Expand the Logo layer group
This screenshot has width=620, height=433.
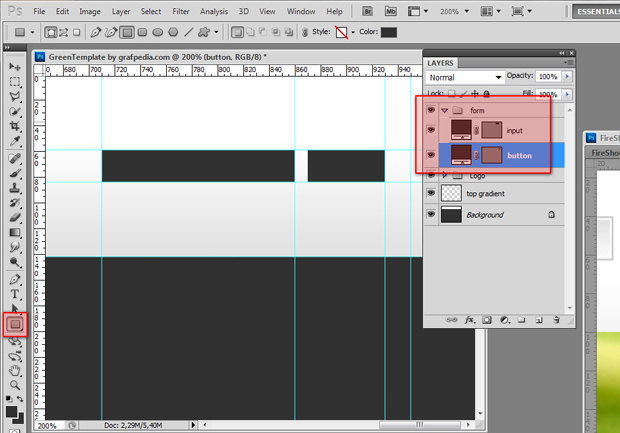444,175
